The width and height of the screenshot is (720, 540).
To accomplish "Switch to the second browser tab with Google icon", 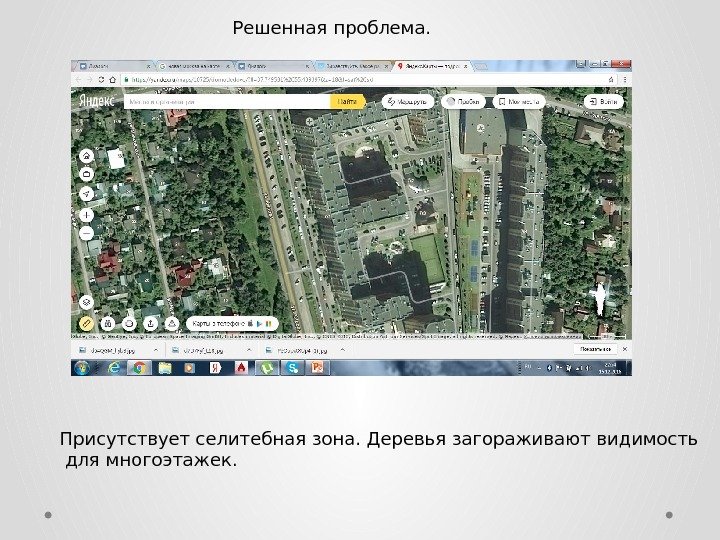I will point(195,66).
